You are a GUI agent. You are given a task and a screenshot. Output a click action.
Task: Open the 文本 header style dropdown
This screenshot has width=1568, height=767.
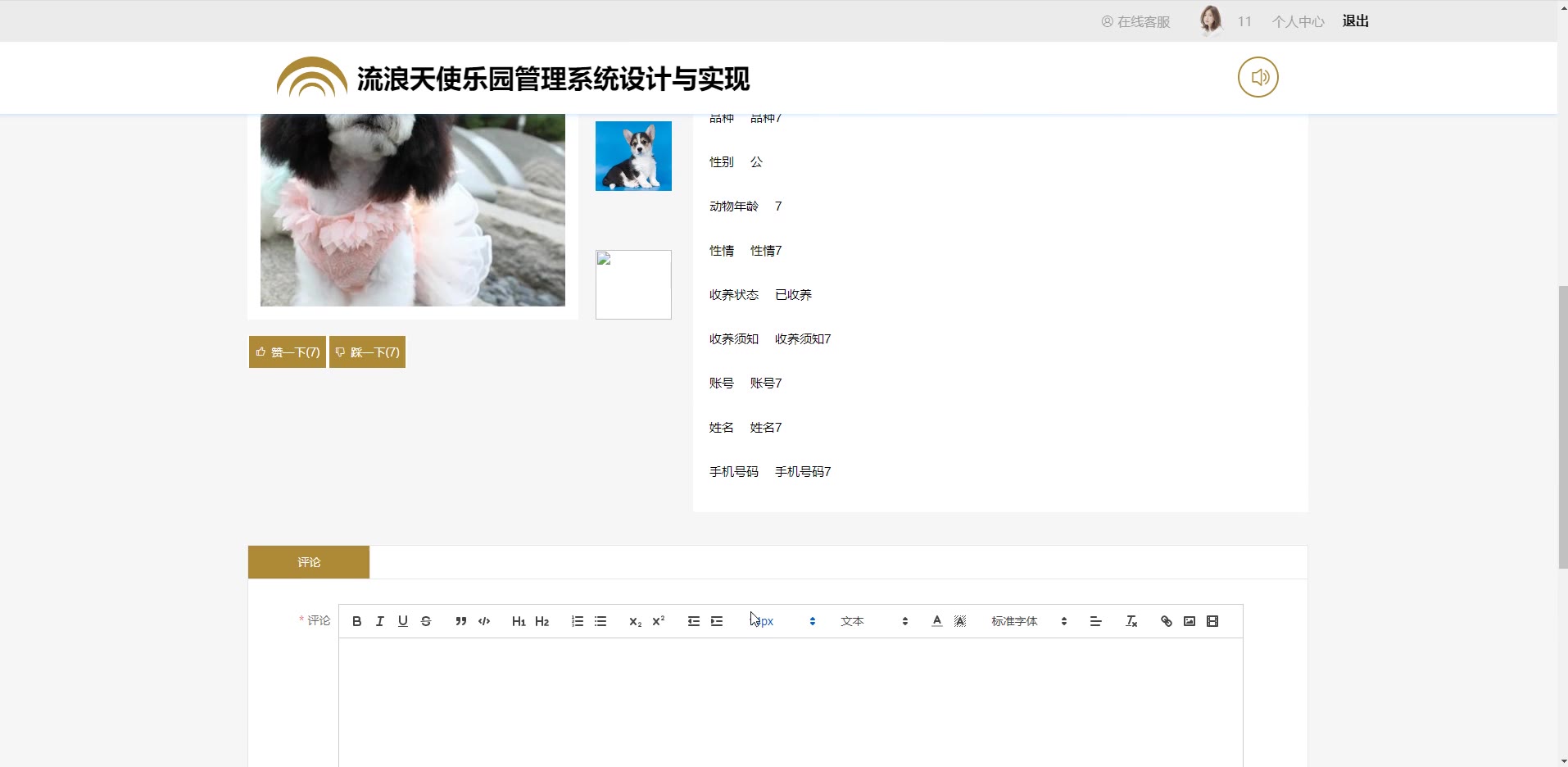click(874, 621)
